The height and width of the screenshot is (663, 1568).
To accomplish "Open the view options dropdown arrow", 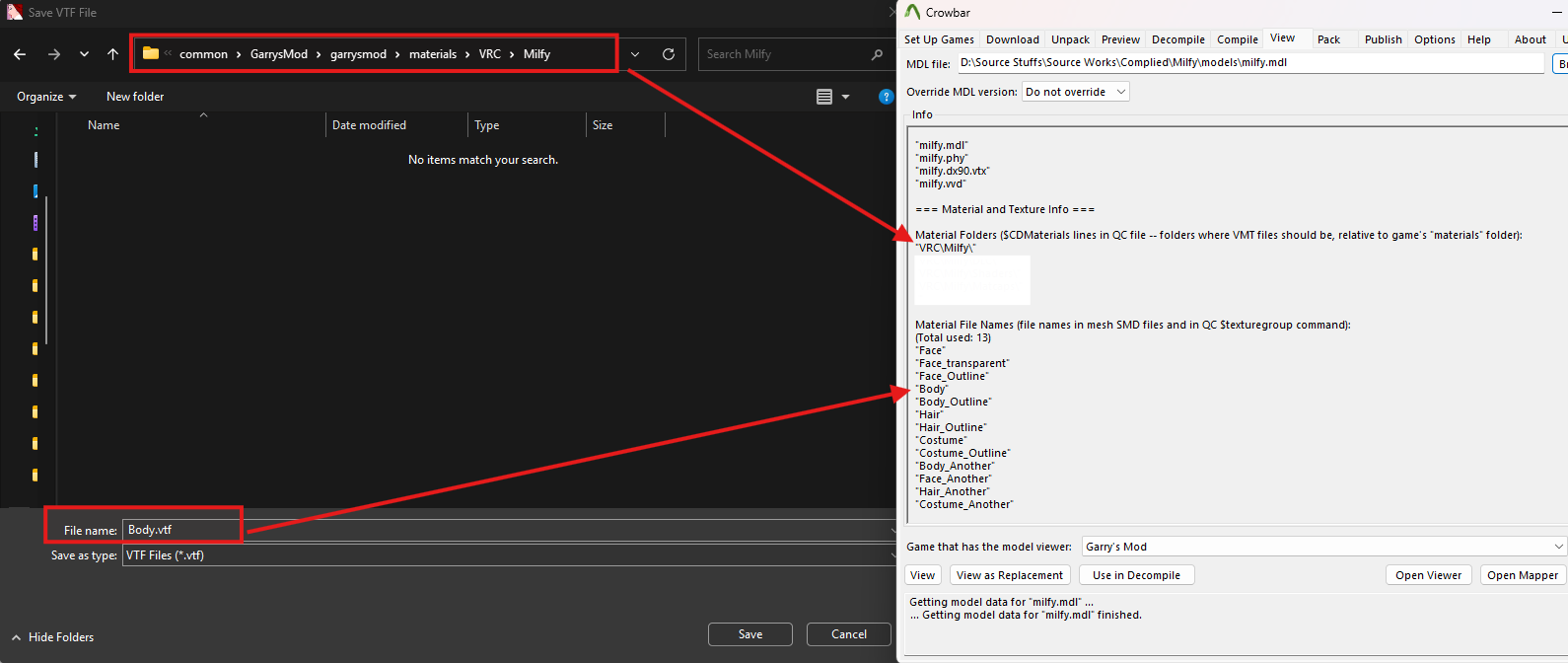I will click(845, 97).
